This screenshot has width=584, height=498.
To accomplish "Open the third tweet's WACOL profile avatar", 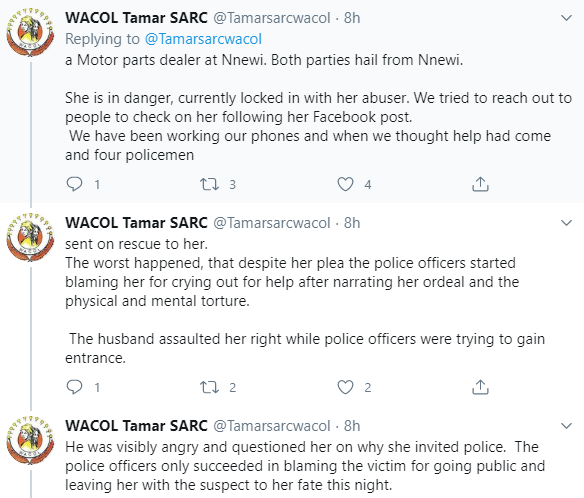I will click(30, 440).
